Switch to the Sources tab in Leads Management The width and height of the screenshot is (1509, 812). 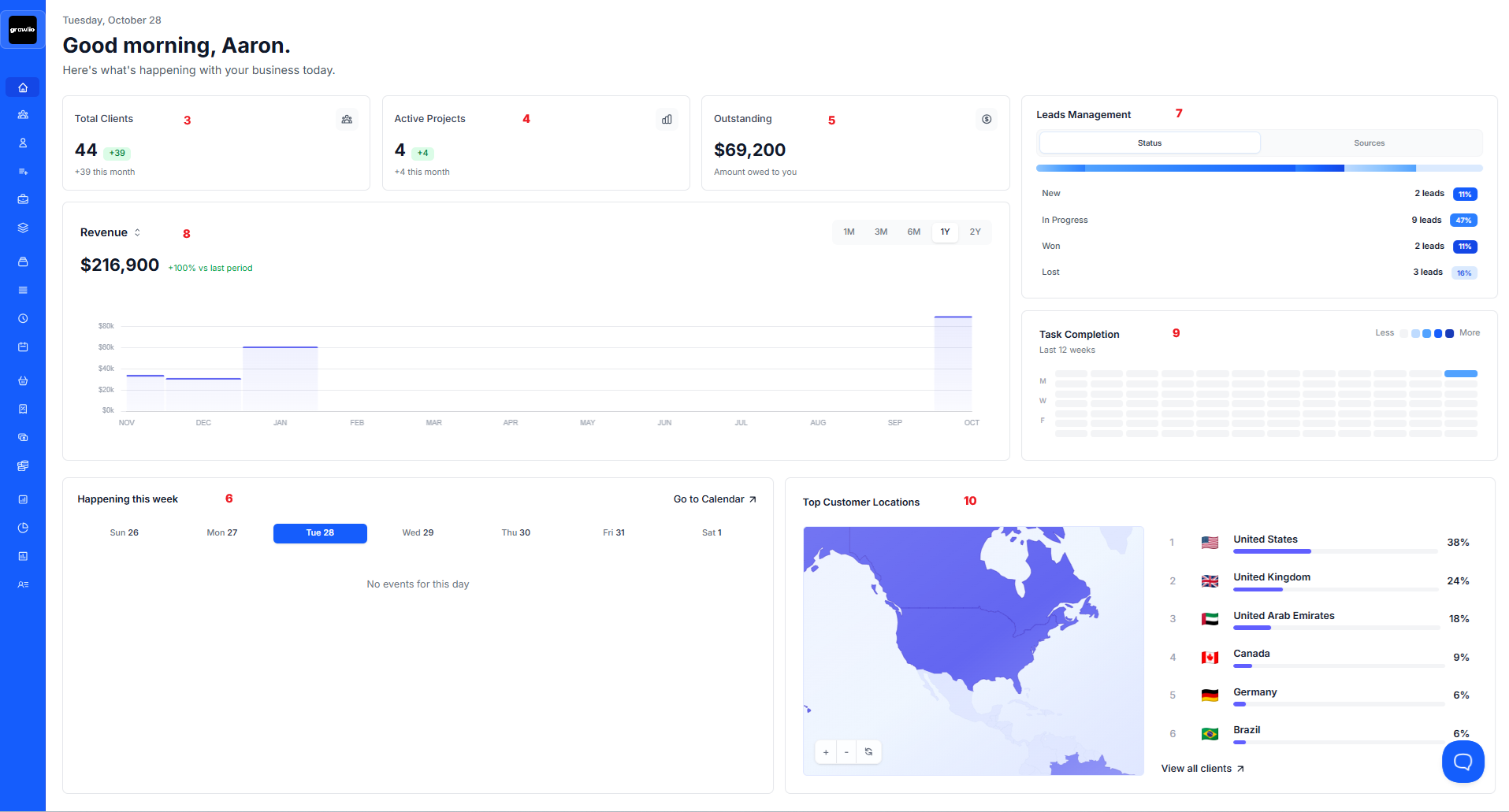pos(1370,143)
